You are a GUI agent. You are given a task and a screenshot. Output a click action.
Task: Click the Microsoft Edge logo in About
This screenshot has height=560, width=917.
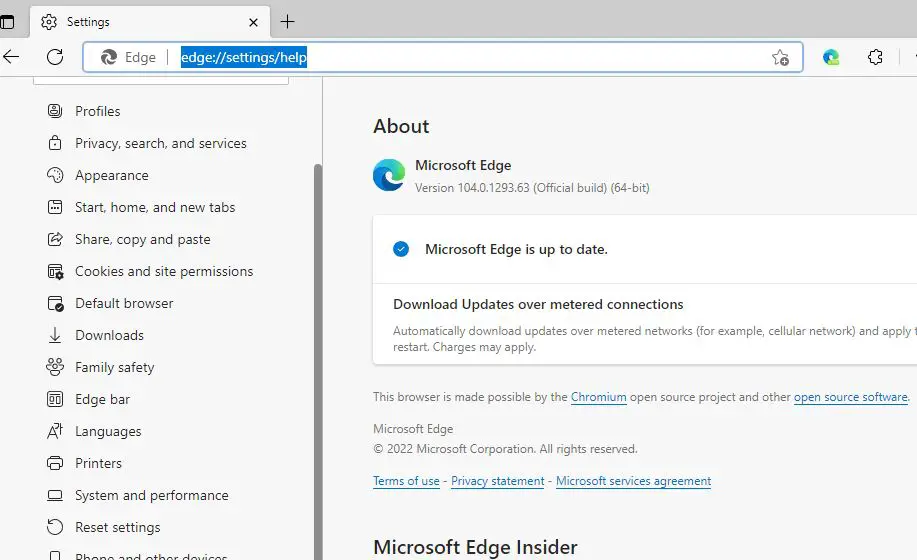tap(389, 175)
